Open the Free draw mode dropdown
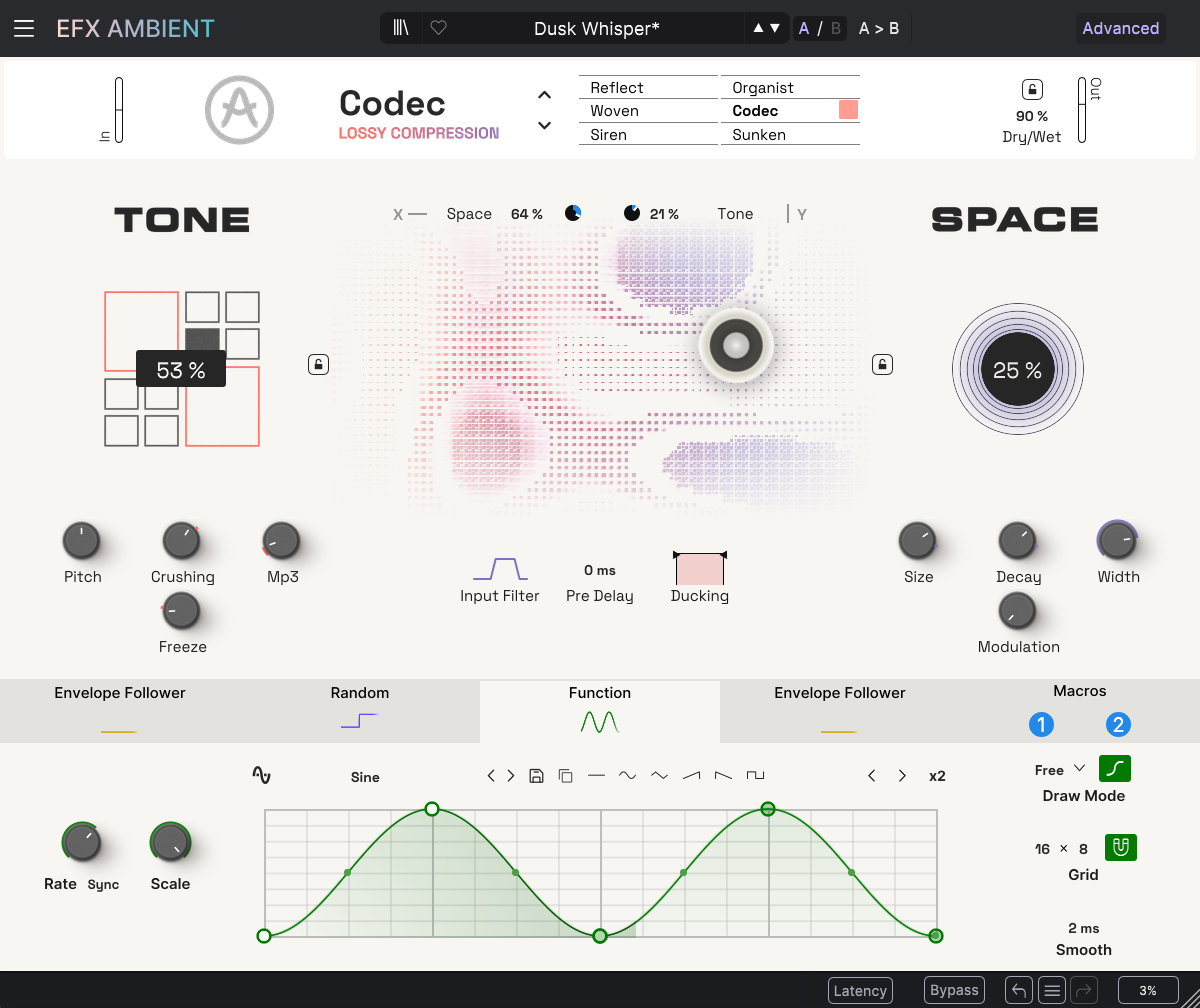 (1060, 770)
